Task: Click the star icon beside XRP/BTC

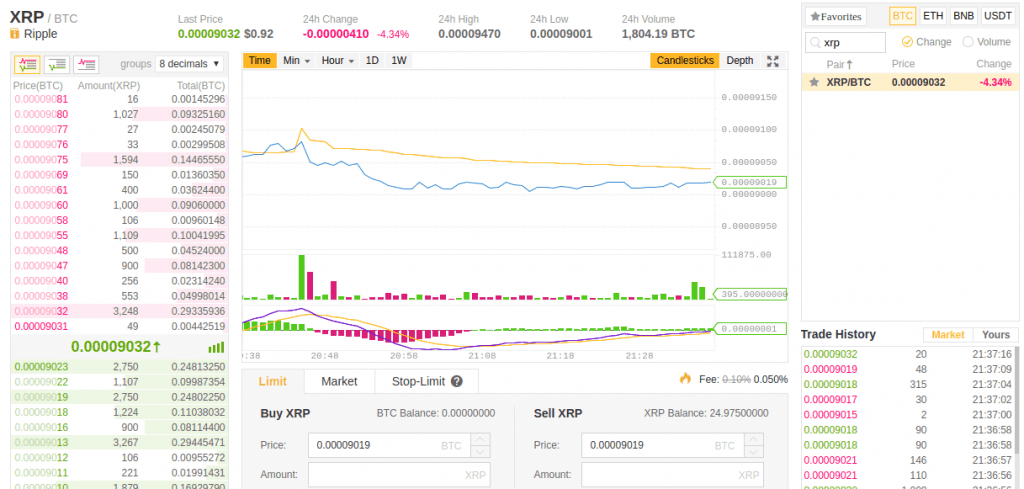Action: coord(814,82)
